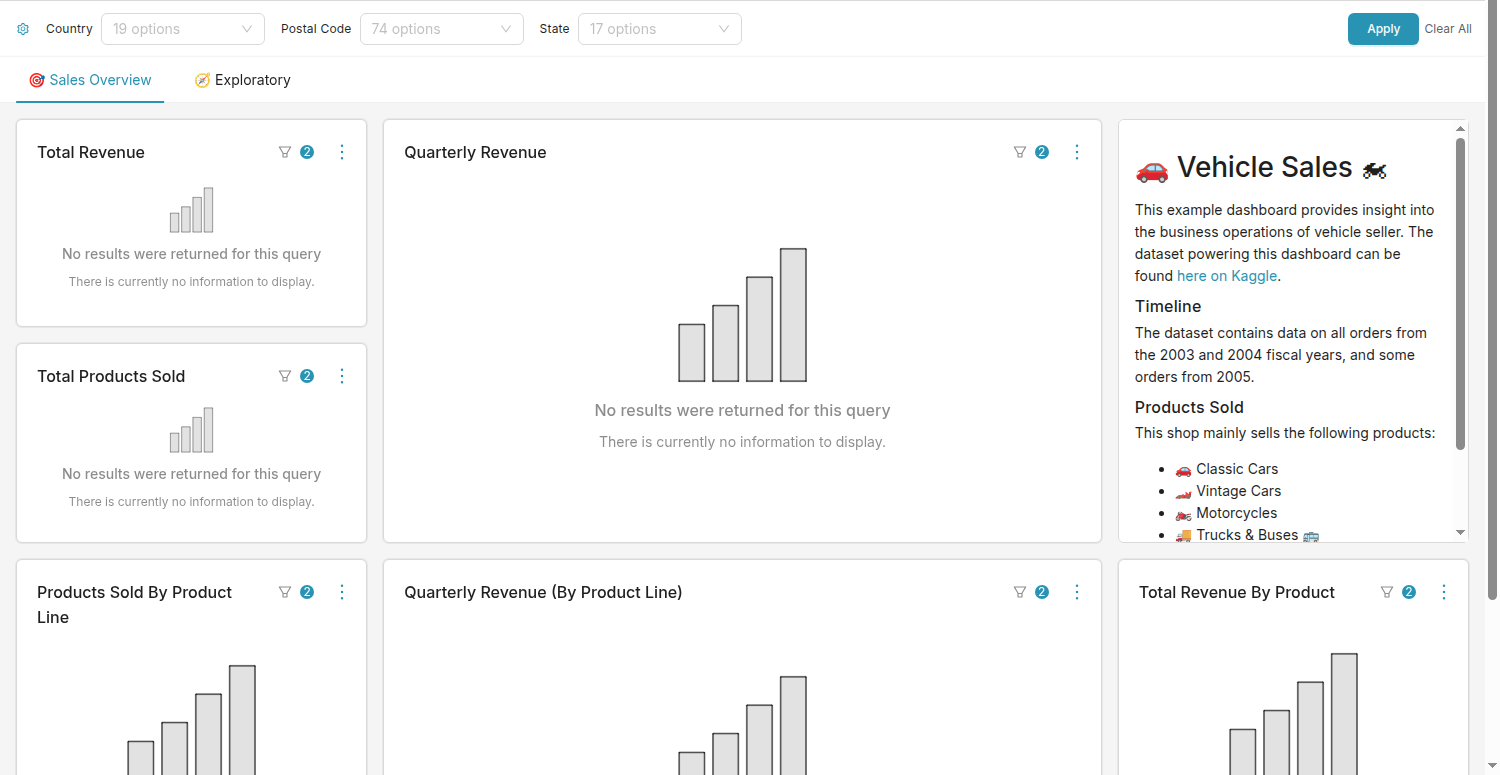Click the Vehicle Sales panel scroll-up arrow
This screenshot has width=1500, height=775.
(1460, 129)
